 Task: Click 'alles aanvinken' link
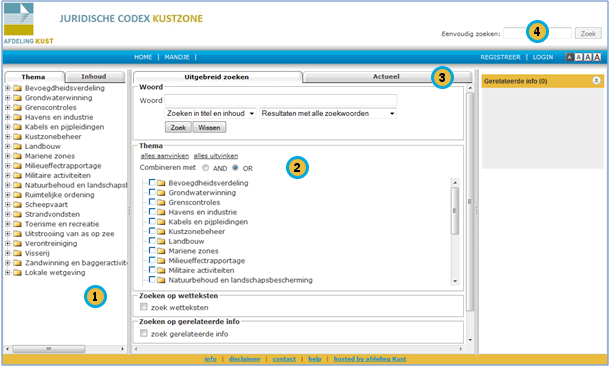pos(165,156)
